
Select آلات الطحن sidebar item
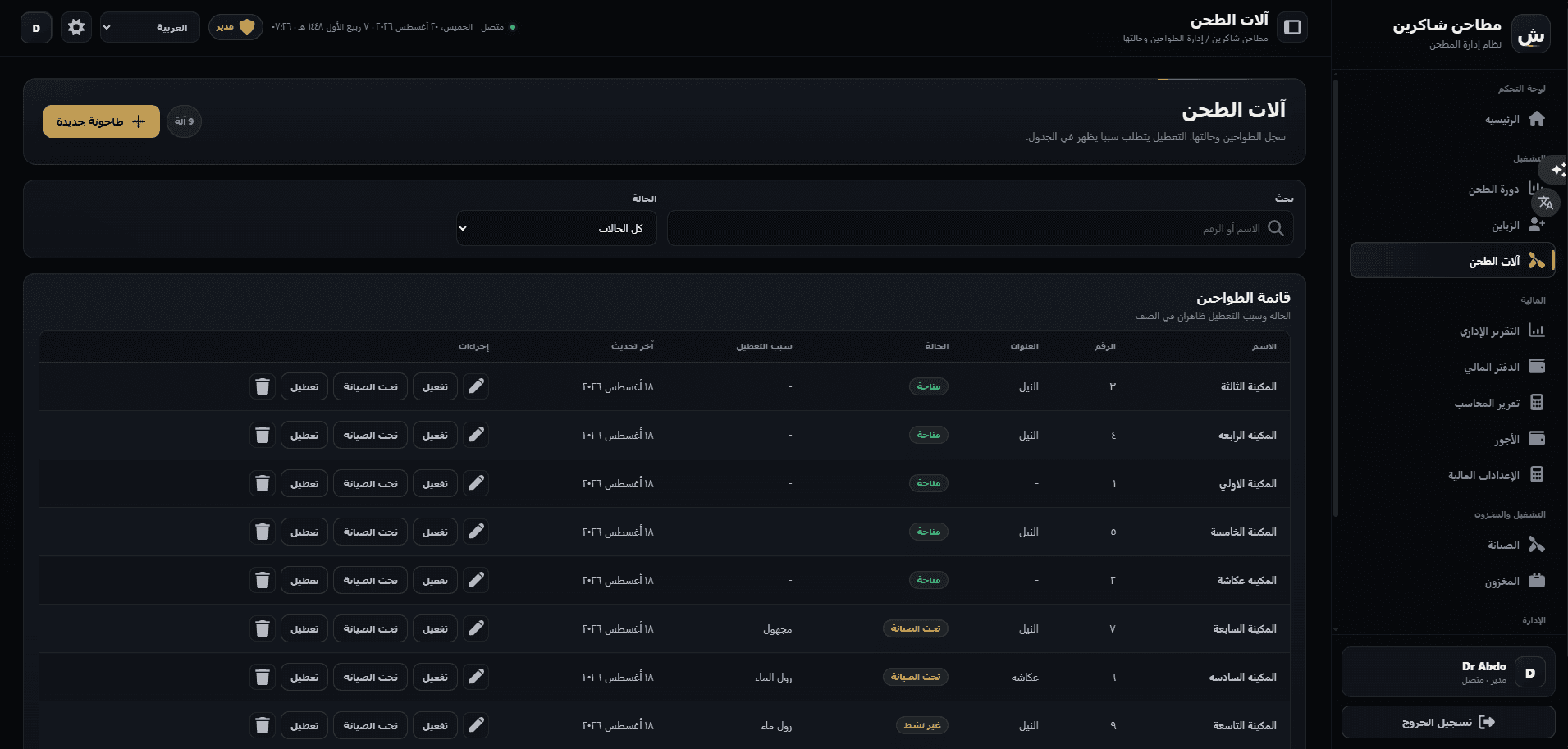1452,261
